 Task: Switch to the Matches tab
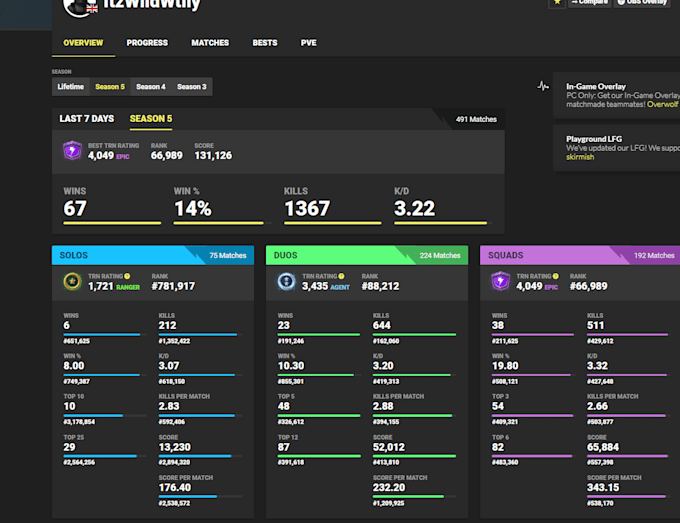point(210,43)
